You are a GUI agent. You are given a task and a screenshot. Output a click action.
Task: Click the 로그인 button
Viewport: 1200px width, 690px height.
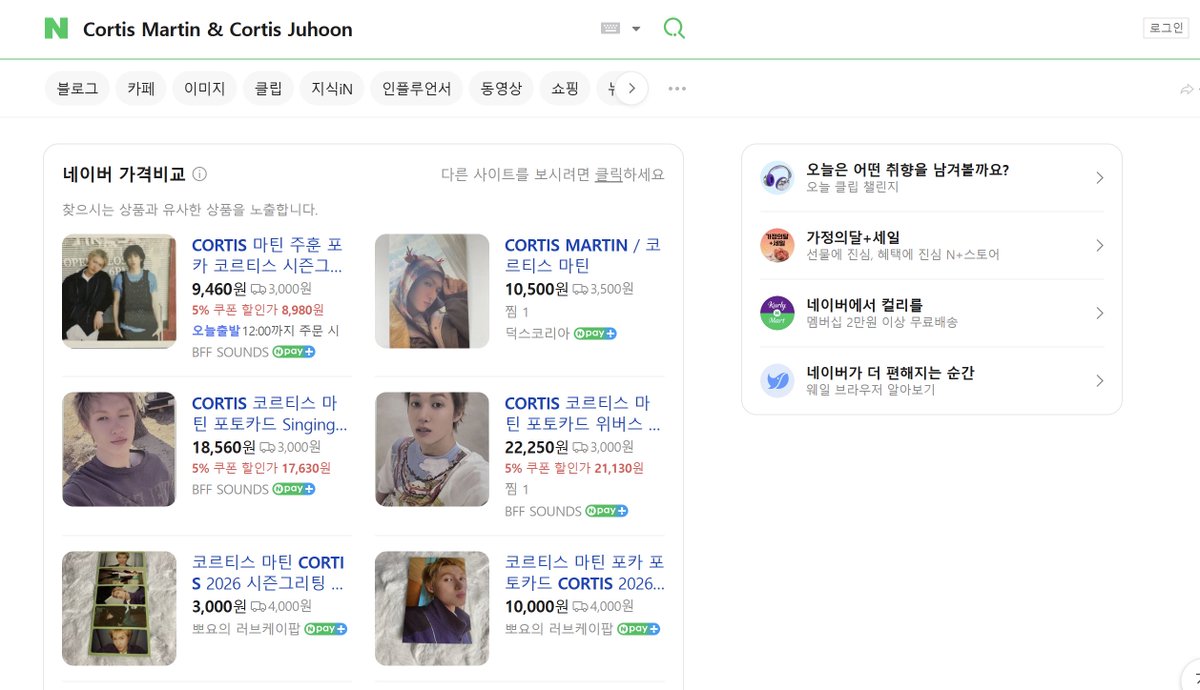click(x=1166, y=28)
